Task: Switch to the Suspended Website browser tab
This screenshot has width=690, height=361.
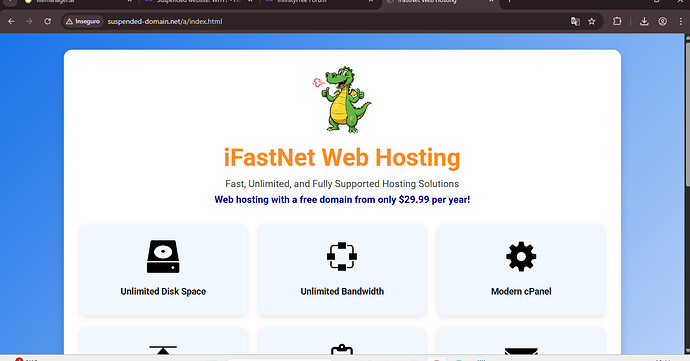Action: coord(199,2)
